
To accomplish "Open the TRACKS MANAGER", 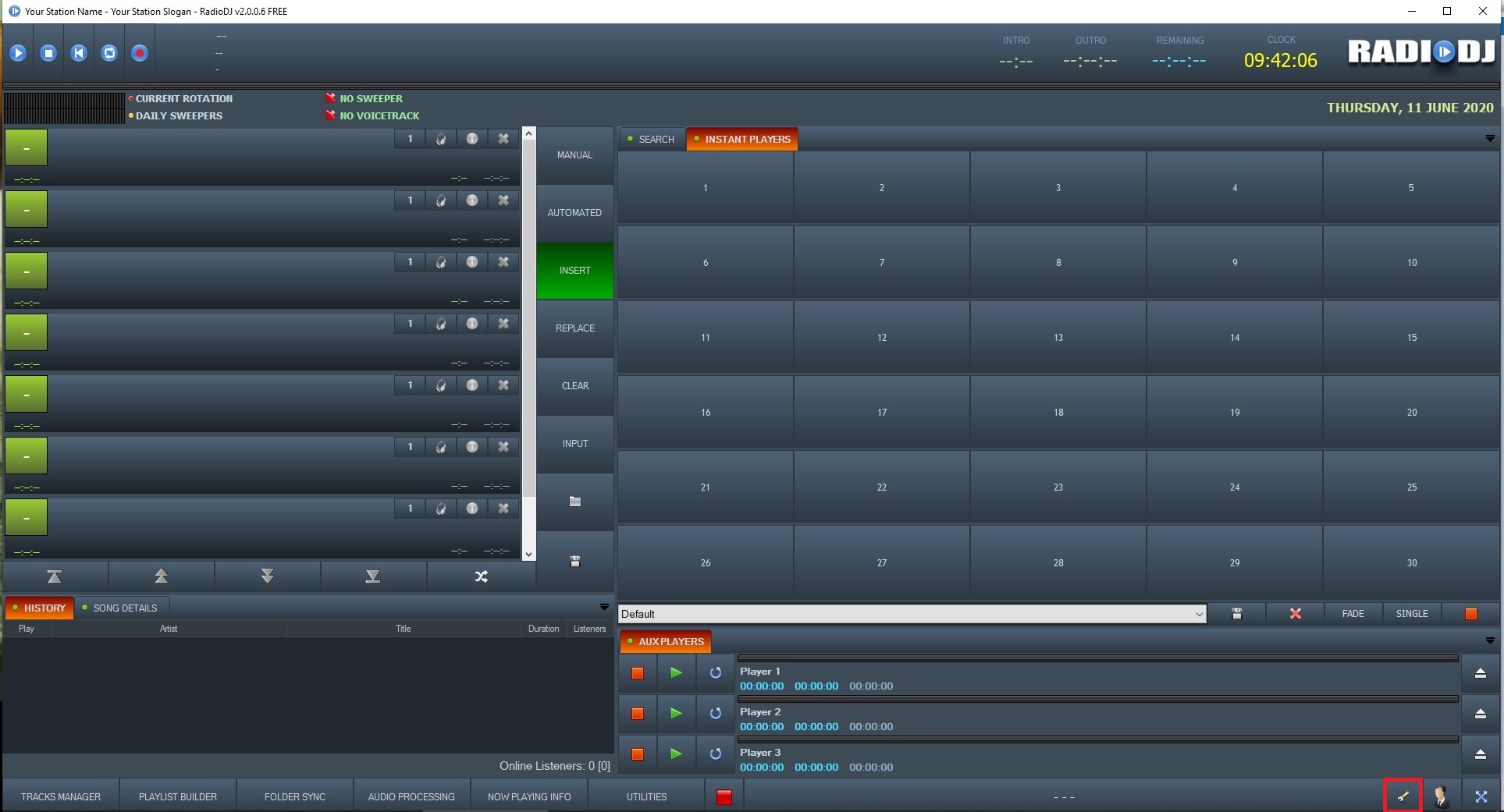I will pyautogui.click(x=61, y=797).
